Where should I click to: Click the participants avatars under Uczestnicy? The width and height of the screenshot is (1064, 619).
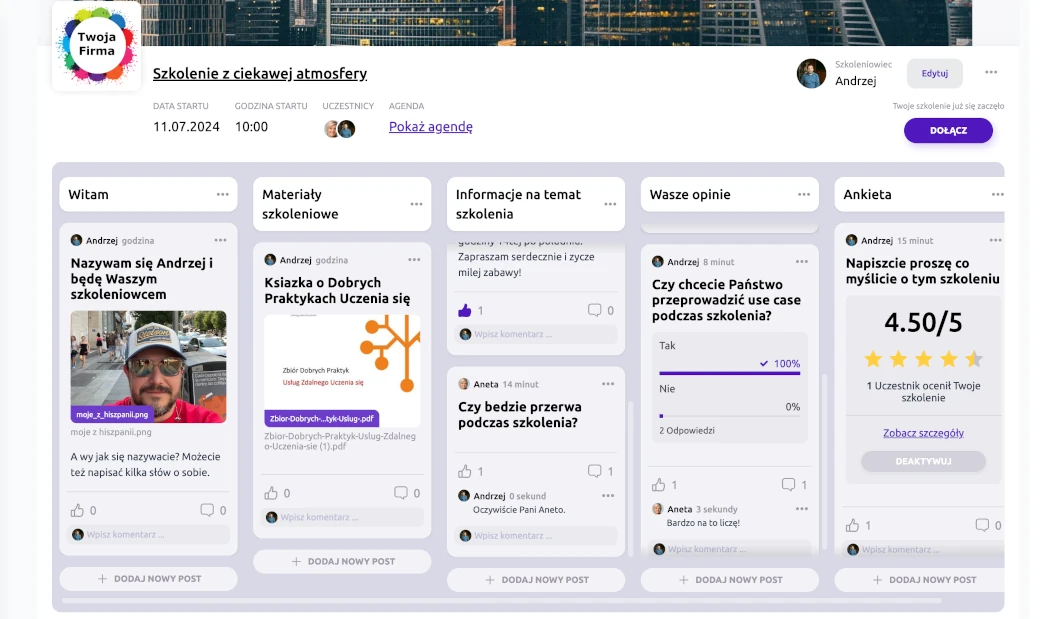(x=339, y=129)
